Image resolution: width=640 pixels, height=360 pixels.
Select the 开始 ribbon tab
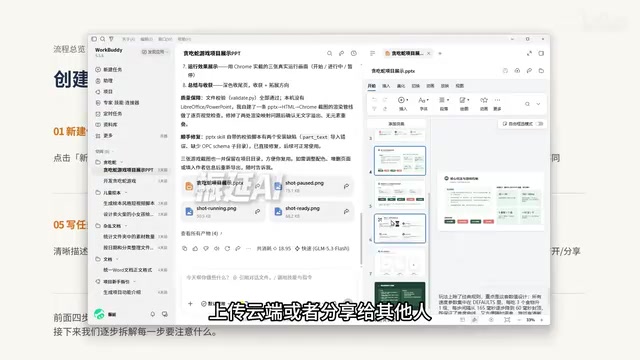(x=371, y=86)
